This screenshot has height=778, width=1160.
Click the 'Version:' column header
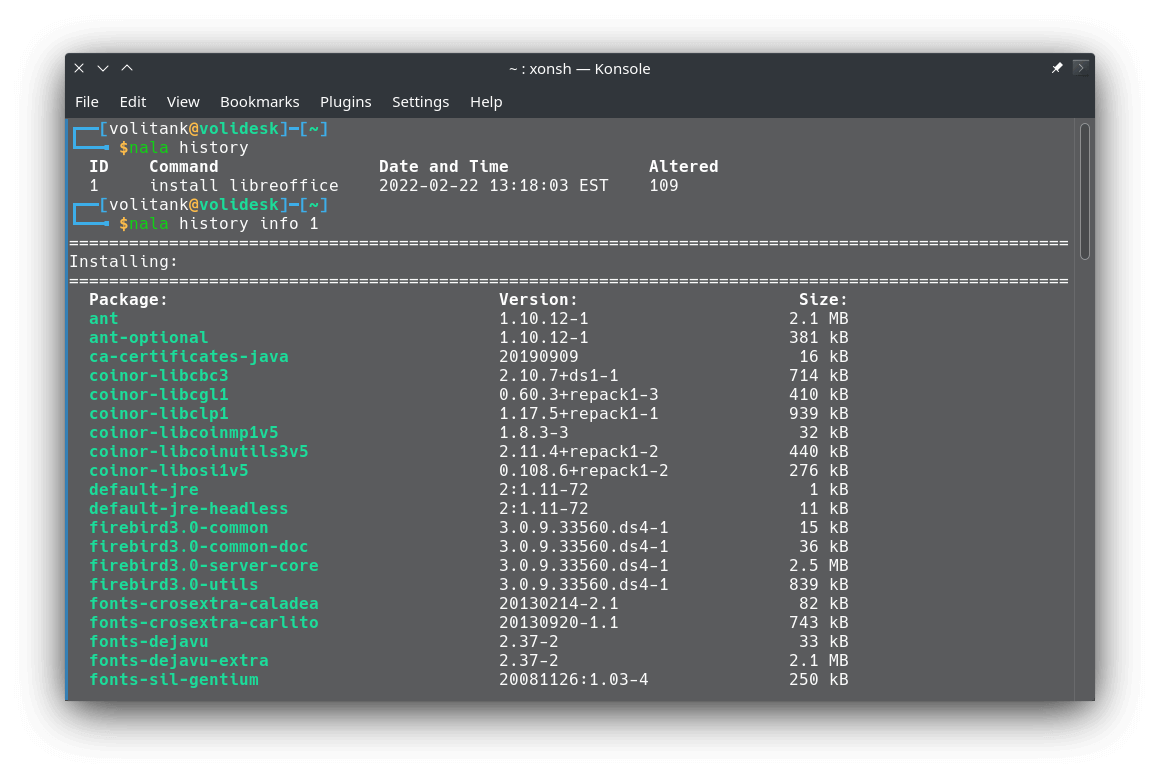(538, 300)
